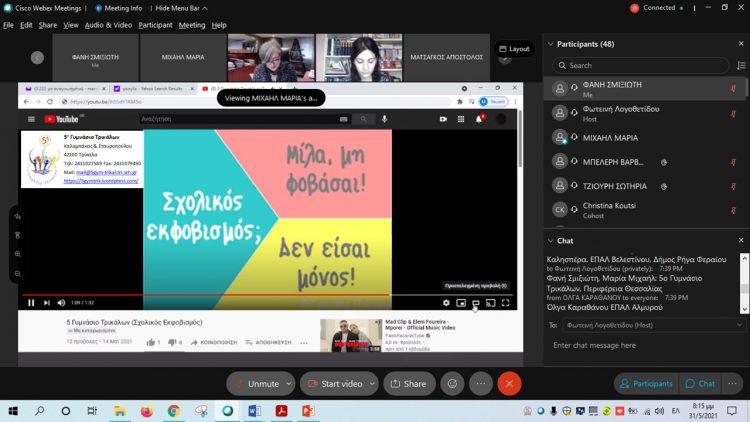Open Meeting Info
Image resolution: width=750 pixels, height=422 pixels.
tap(119, 8)
